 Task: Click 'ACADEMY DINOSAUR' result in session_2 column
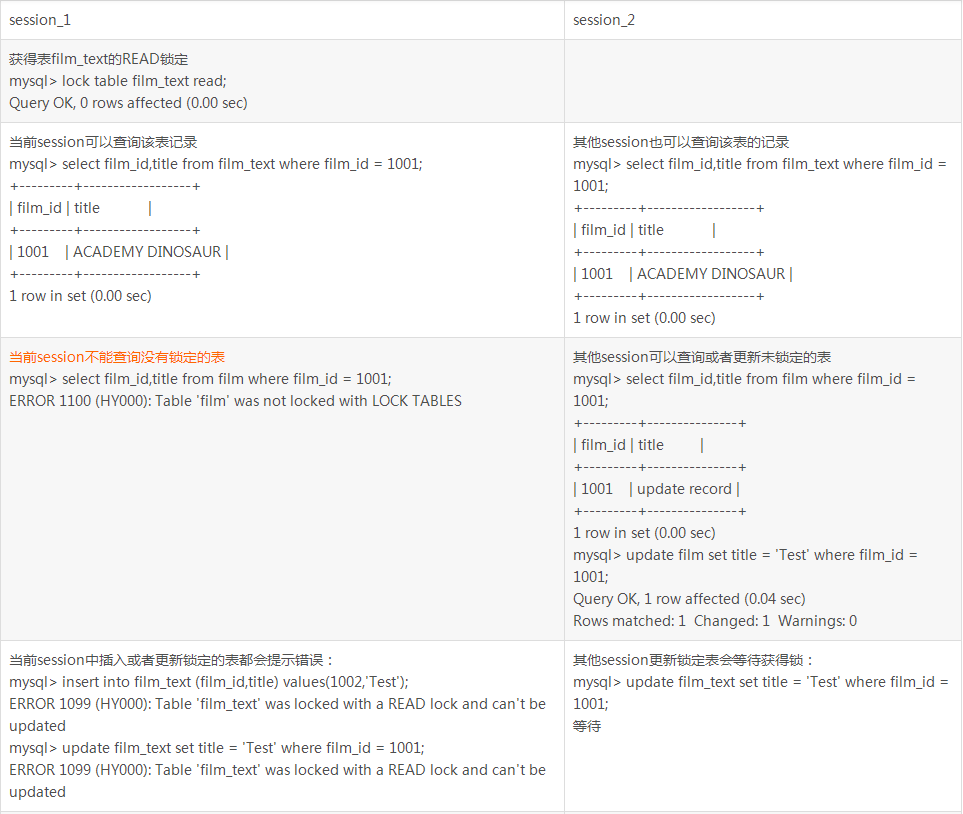712,274
